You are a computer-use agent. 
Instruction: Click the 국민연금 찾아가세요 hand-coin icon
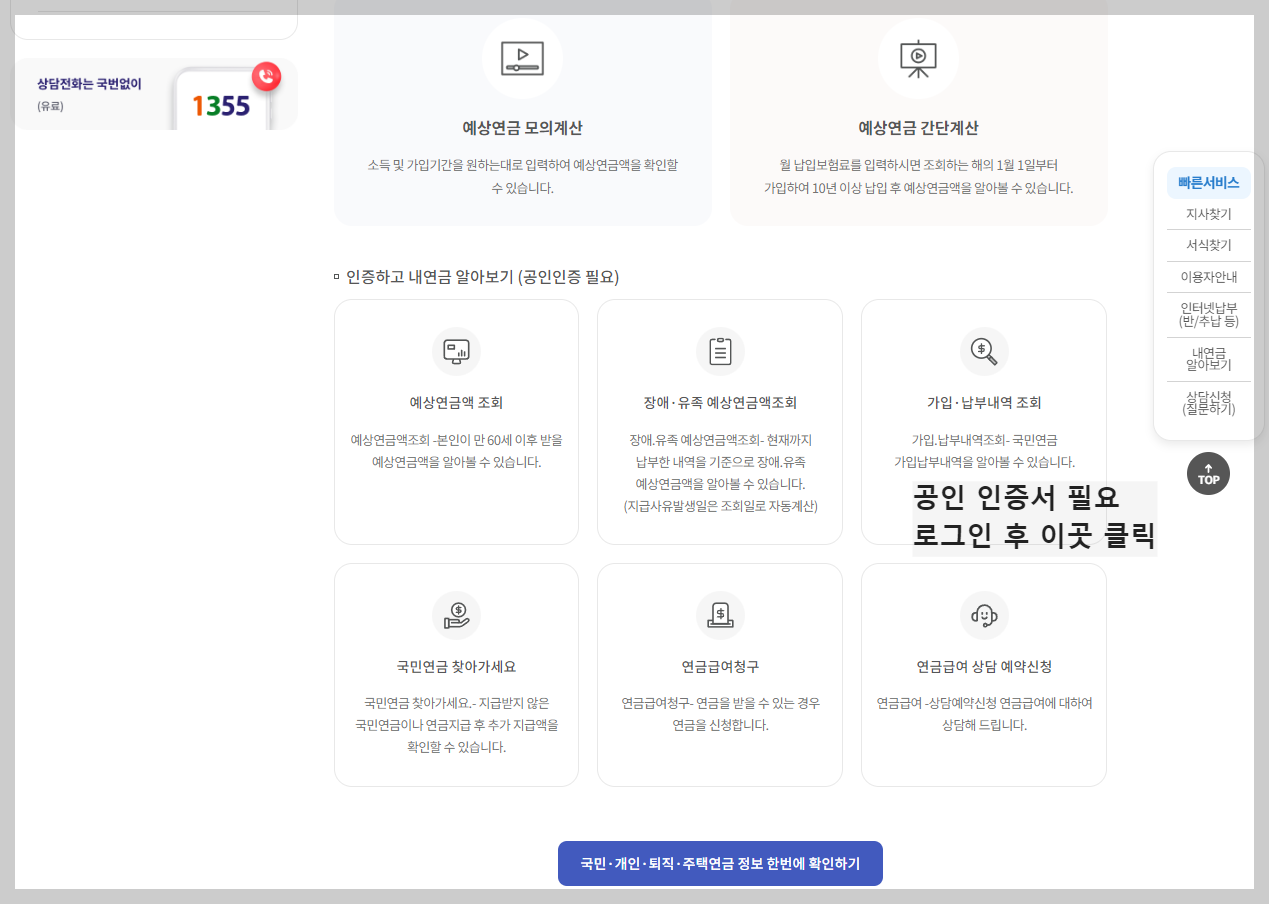(x=456, y=615)
